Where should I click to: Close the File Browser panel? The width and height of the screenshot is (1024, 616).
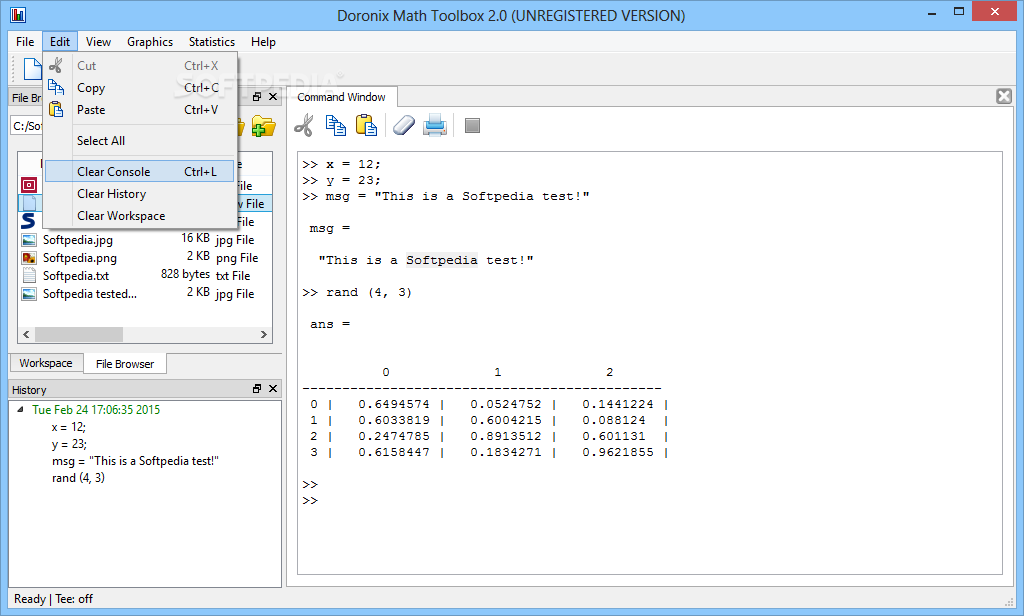point(273,97)
